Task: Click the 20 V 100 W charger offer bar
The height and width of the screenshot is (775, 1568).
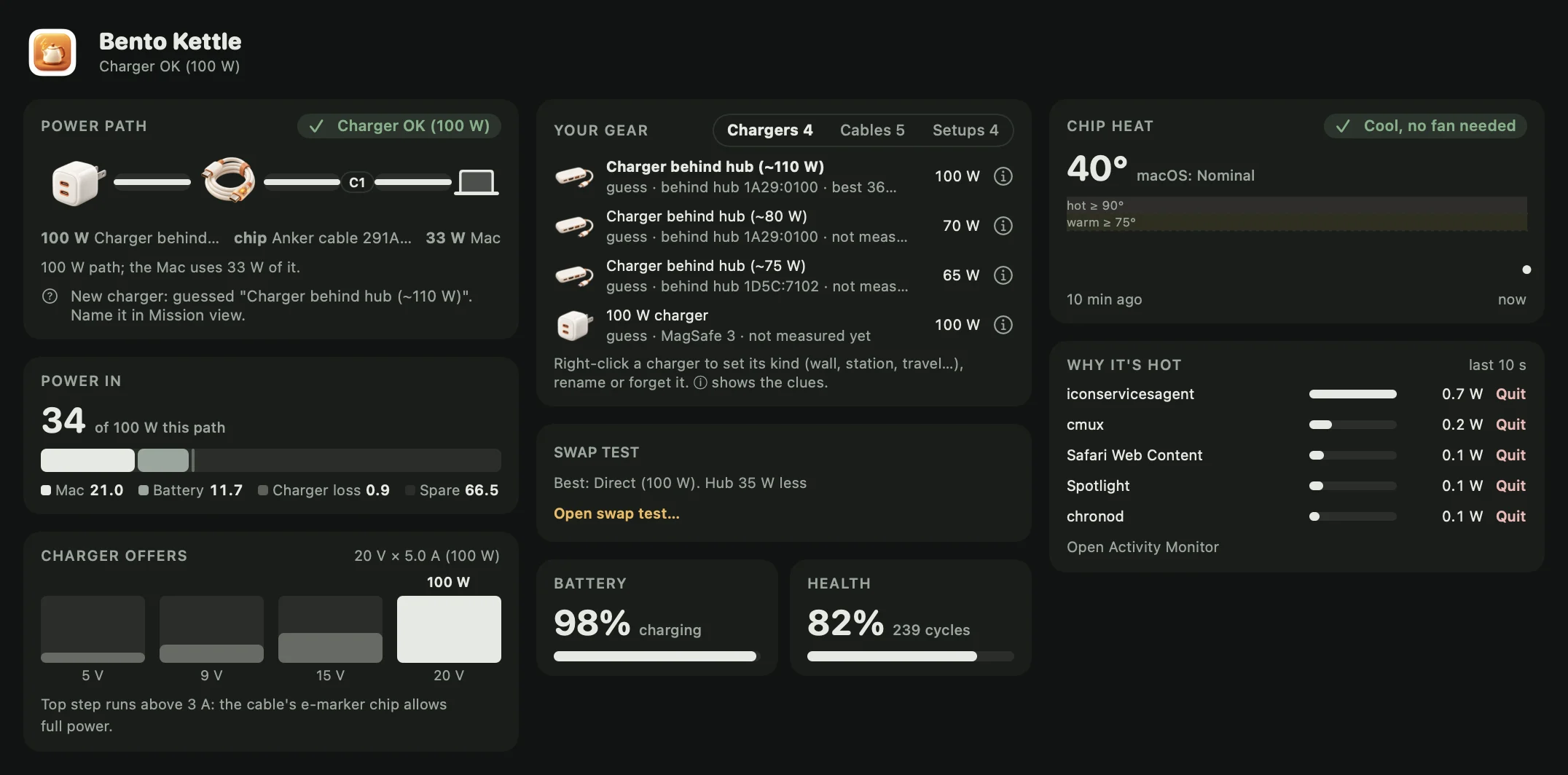Action: (x=449, y=629)
